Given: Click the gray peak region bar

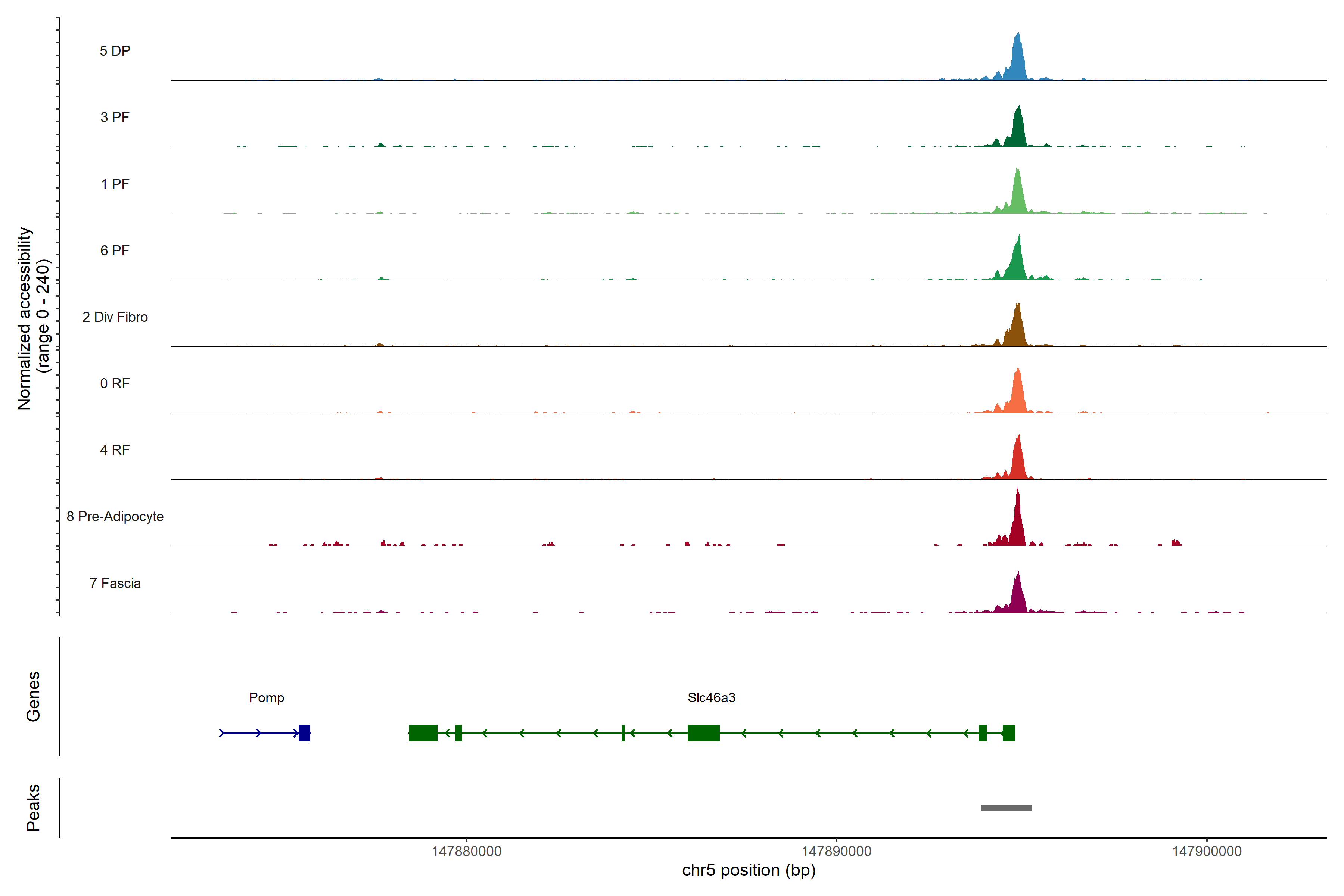Looking at the screenshot, I should pos(1006,808).
